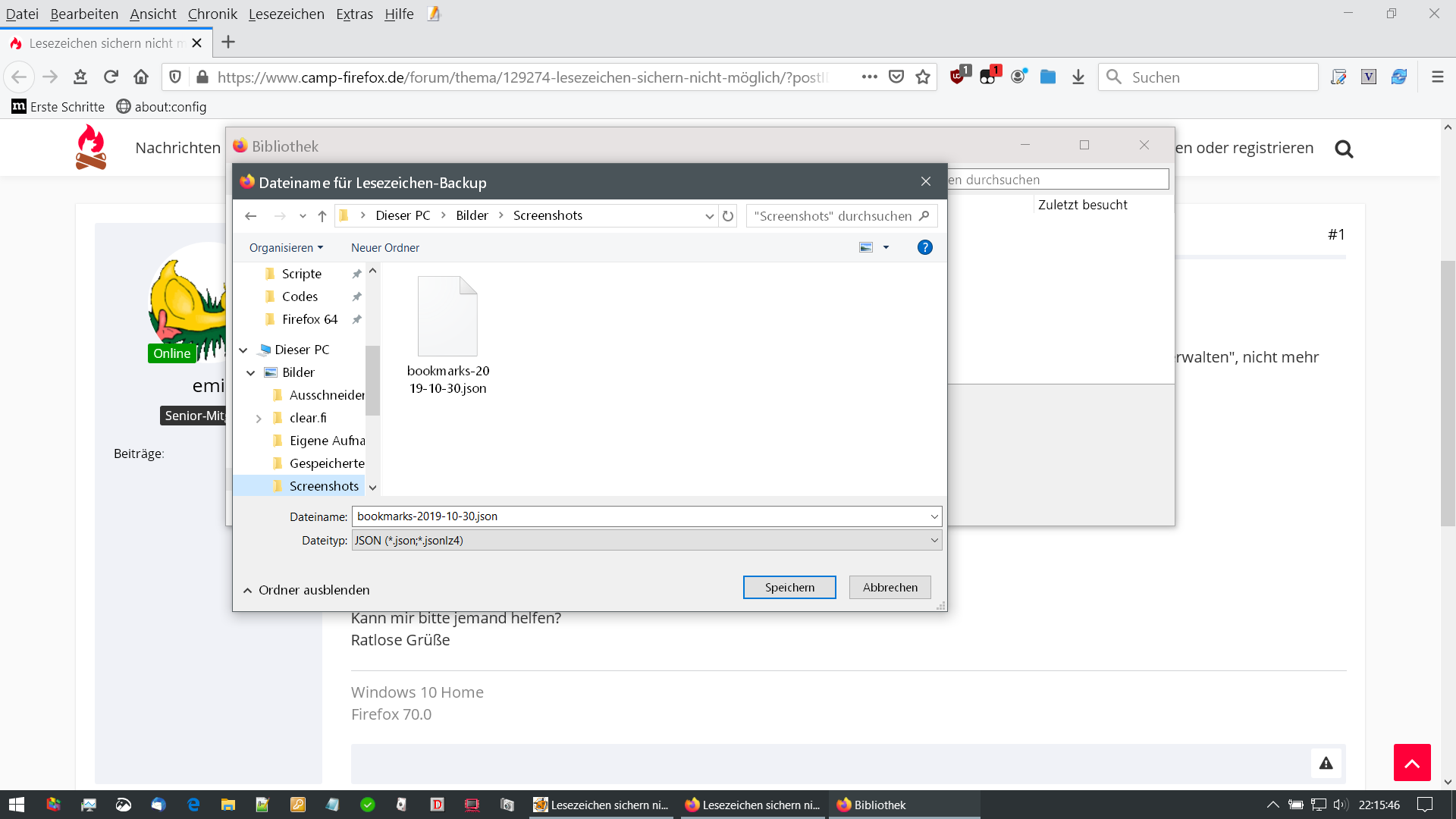Reload the current page
This screenshot has width=1456, height=819.
click(x=111, y=77)
